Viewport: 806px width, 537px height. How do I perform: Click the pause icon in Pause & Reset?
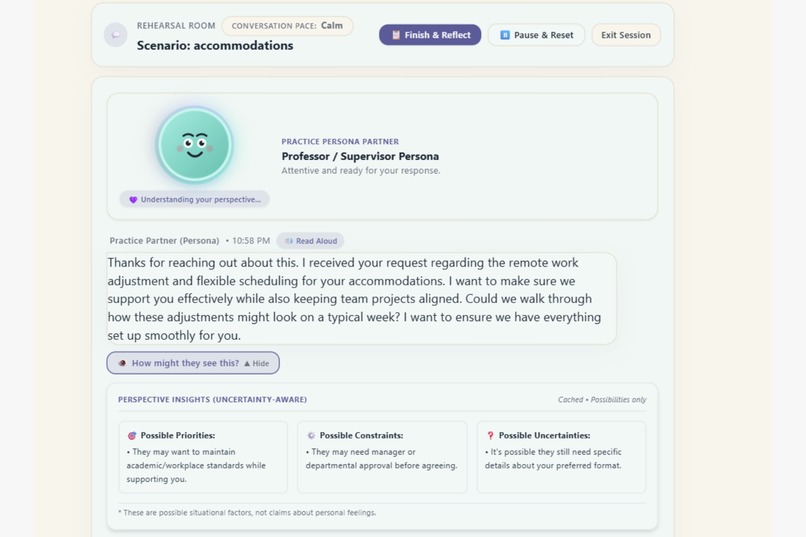pos(505,35)
